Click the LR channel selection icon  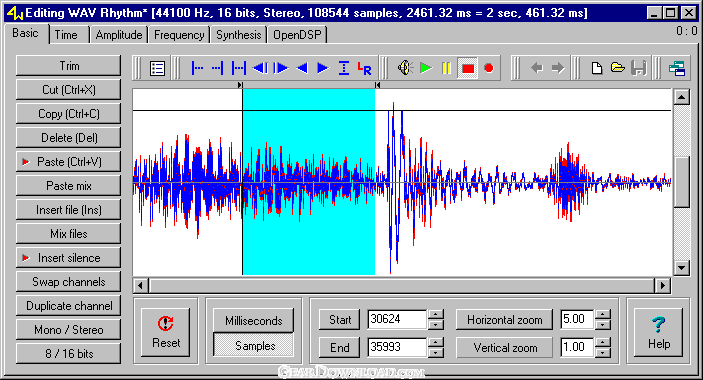(x=365, y=68)
